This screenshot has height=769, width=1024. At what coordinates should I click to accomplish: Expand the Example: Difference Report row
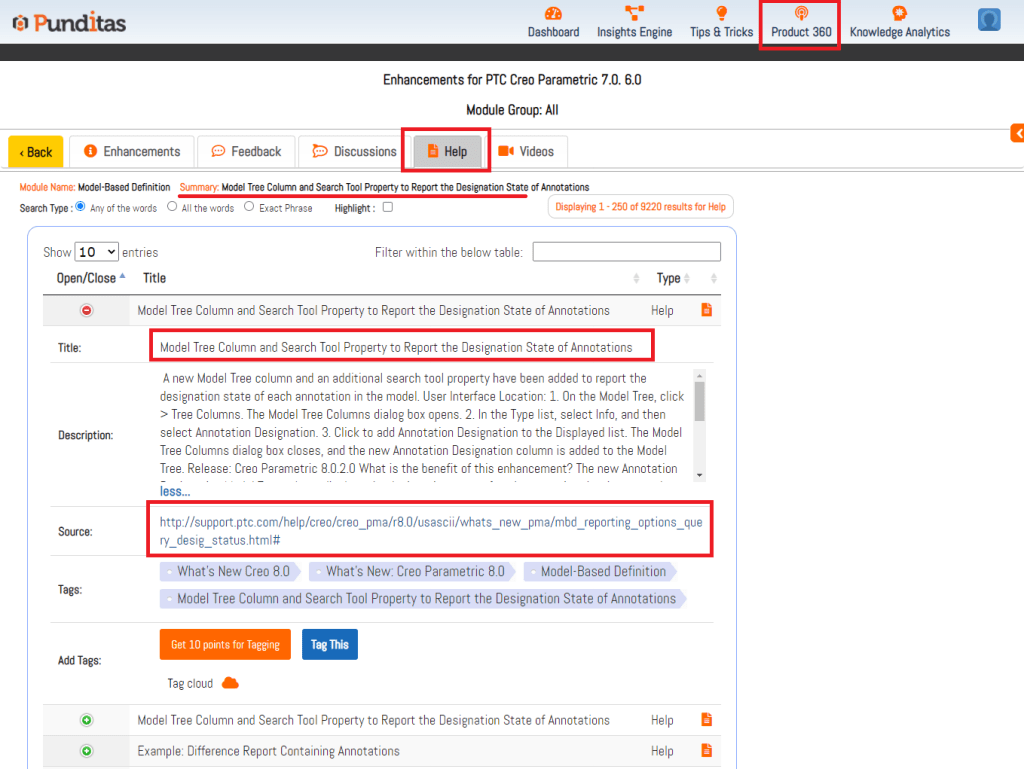86,751
